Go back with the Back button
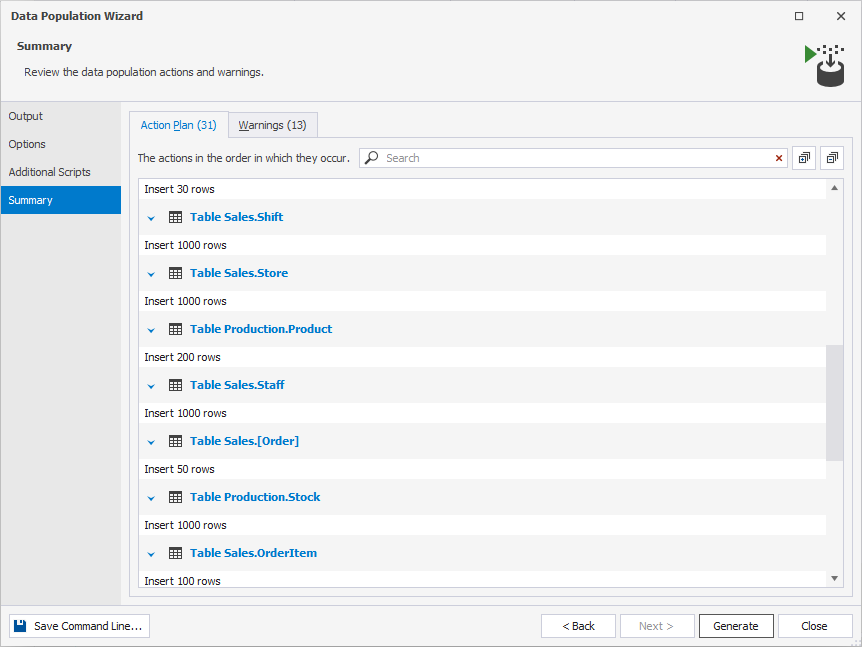Image resolution: width=862 pixels, height=647 pixels. pos(578,626)
